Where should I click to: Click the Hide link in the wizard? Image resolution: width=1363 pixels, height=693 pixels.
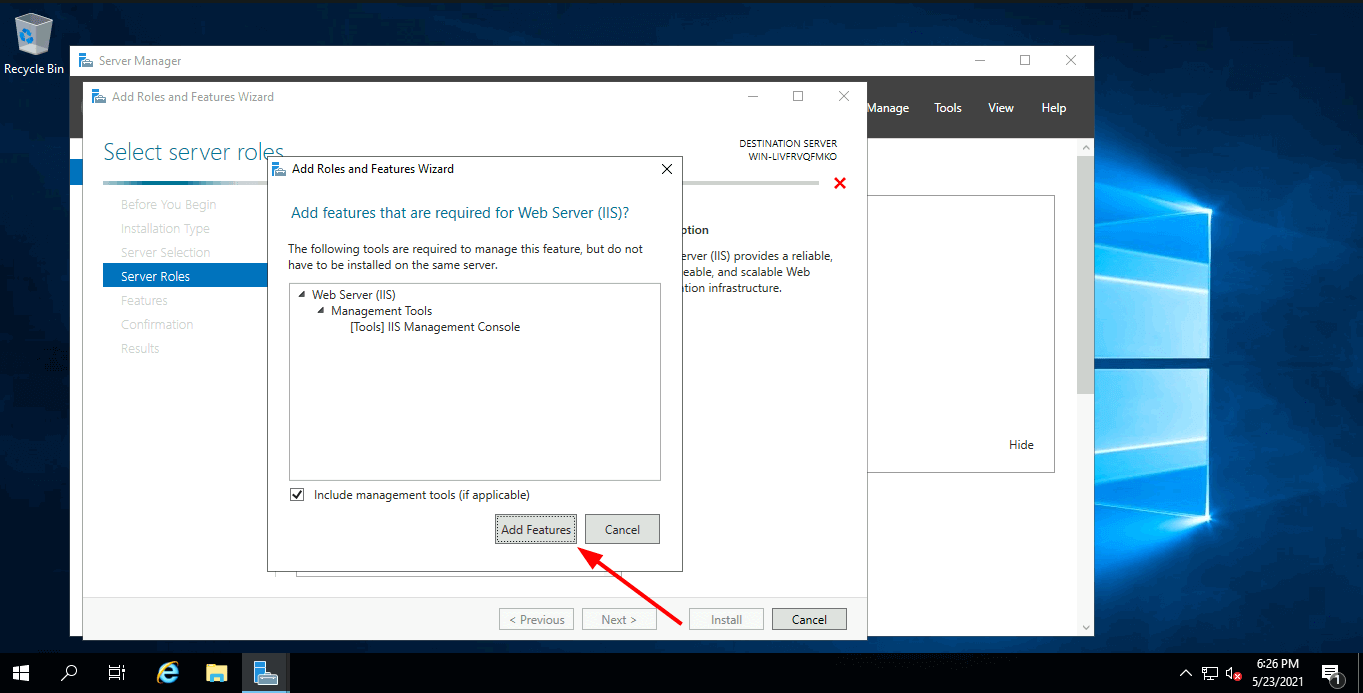pyautogui.click(x=1021, y=445)
